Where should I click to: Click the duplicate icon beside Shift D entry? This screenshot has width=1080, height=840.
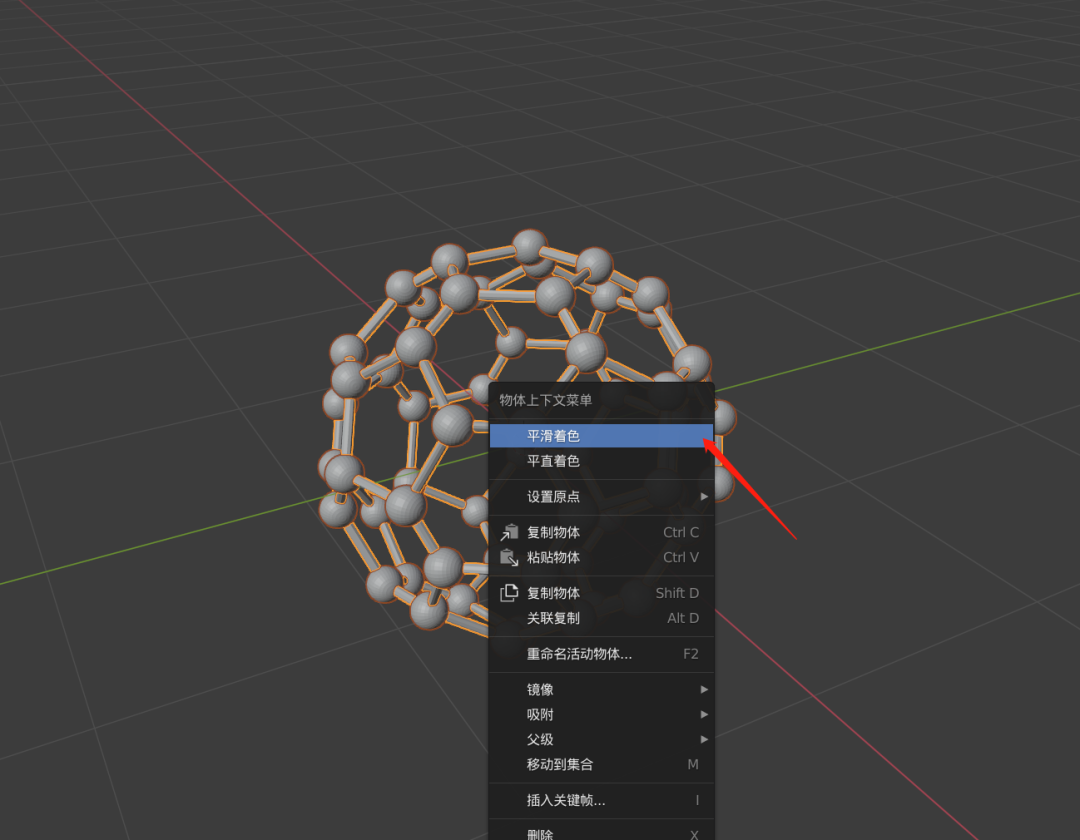coord(509,593)
